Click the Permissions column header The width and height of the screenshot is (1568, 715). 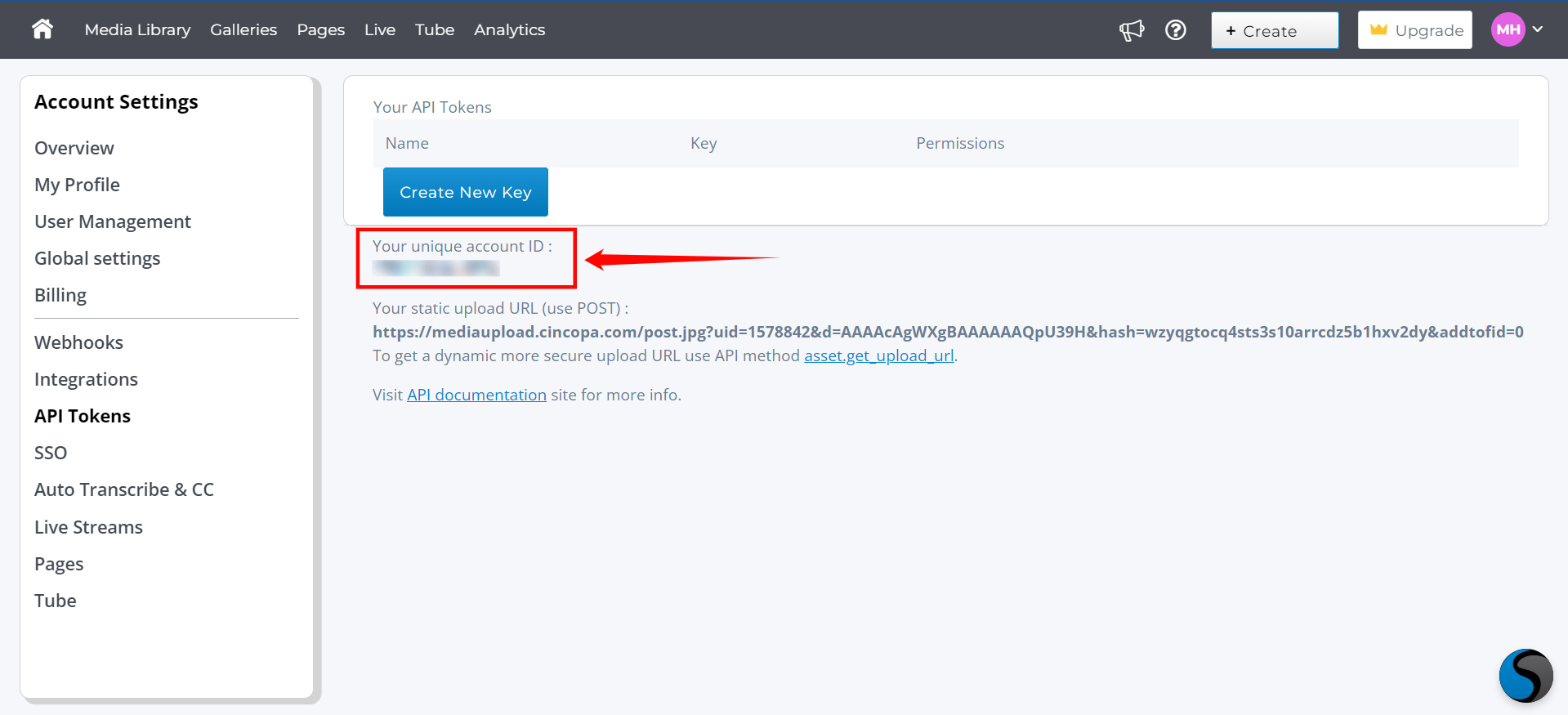click(960, 143)
